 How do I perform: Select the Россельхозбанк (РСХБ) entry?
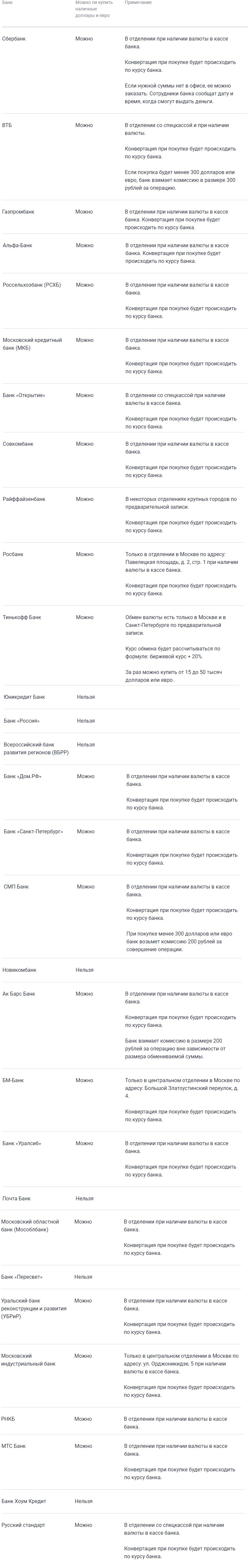(x=32, y=285)
